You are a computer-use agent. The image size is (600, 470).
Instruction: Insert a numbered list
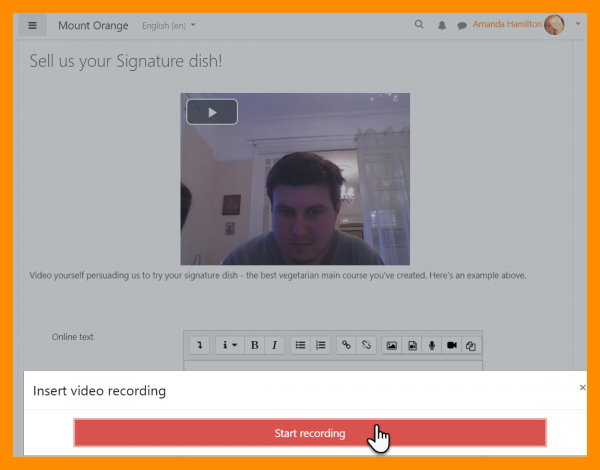(320, 345)
